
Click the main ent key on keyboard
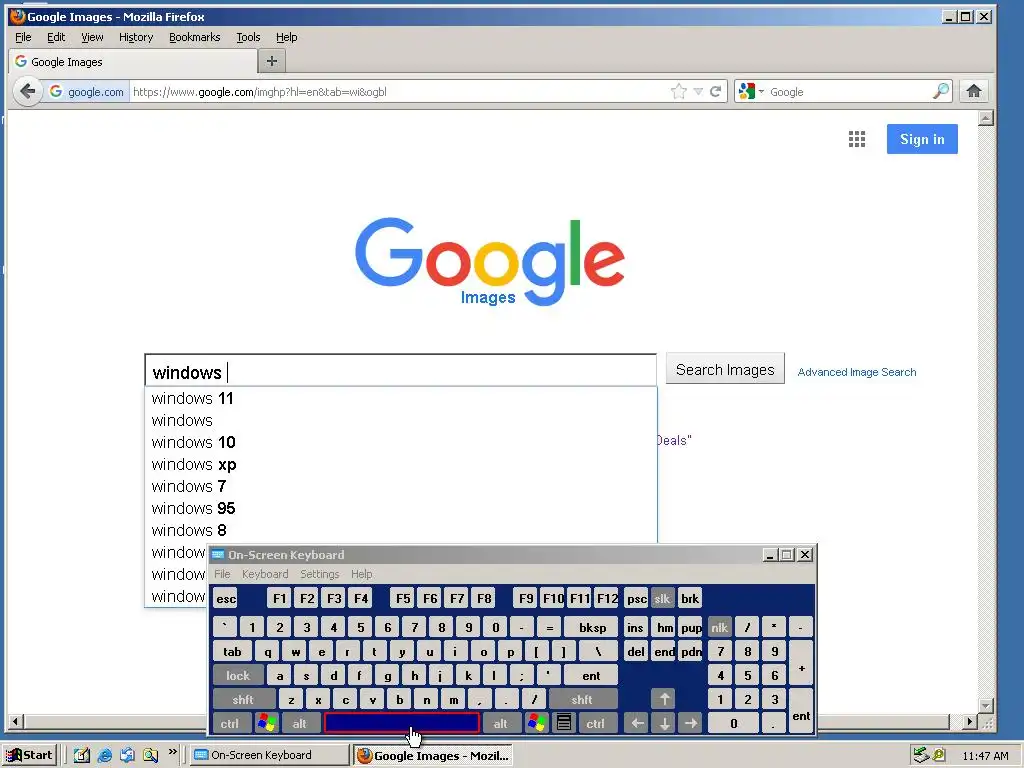point(590,675)
